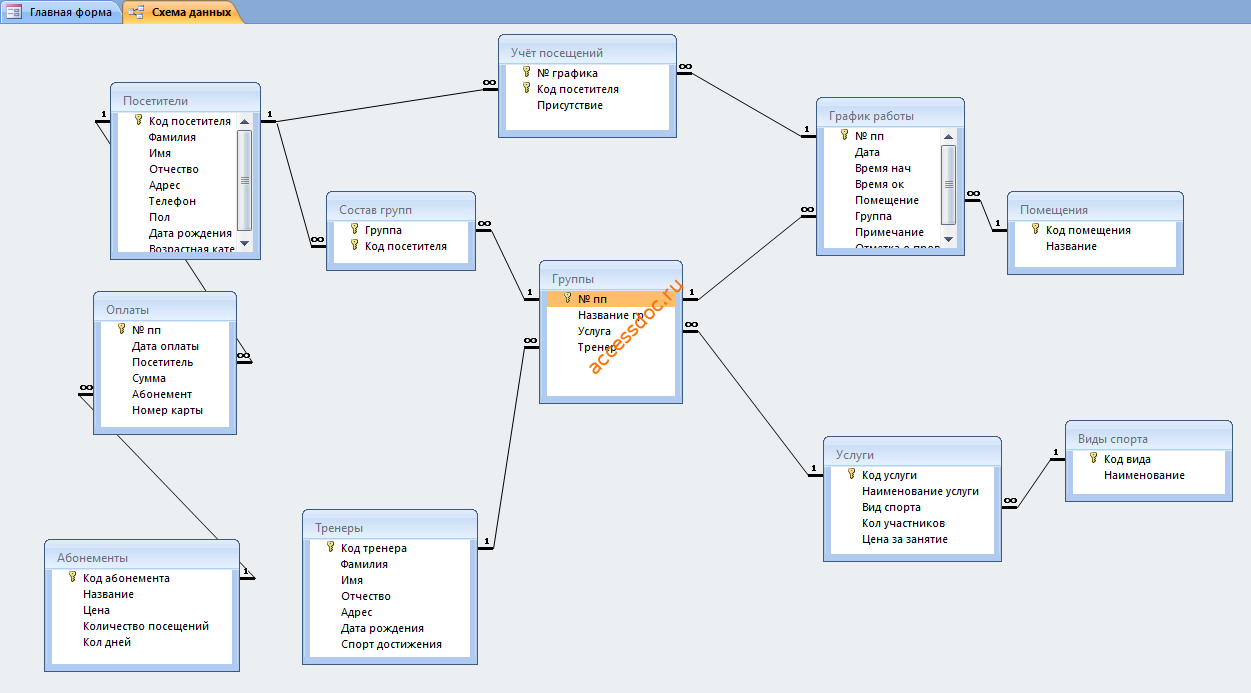Click the Посетители table scrollbar
Viewport: 1251px width, 693px height.
pyautogui.click(x=244, y=181)
